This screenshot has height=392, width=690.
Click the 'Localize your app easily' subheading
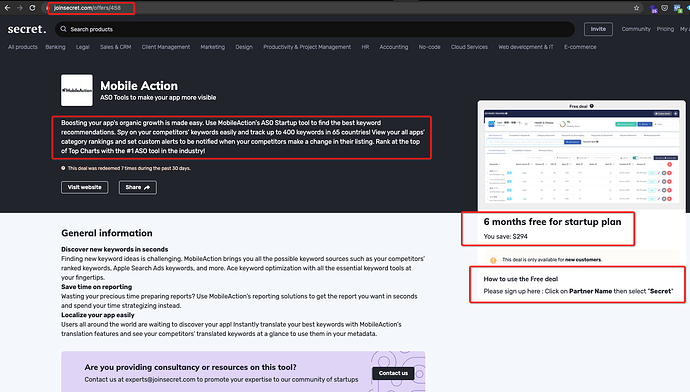98,315
